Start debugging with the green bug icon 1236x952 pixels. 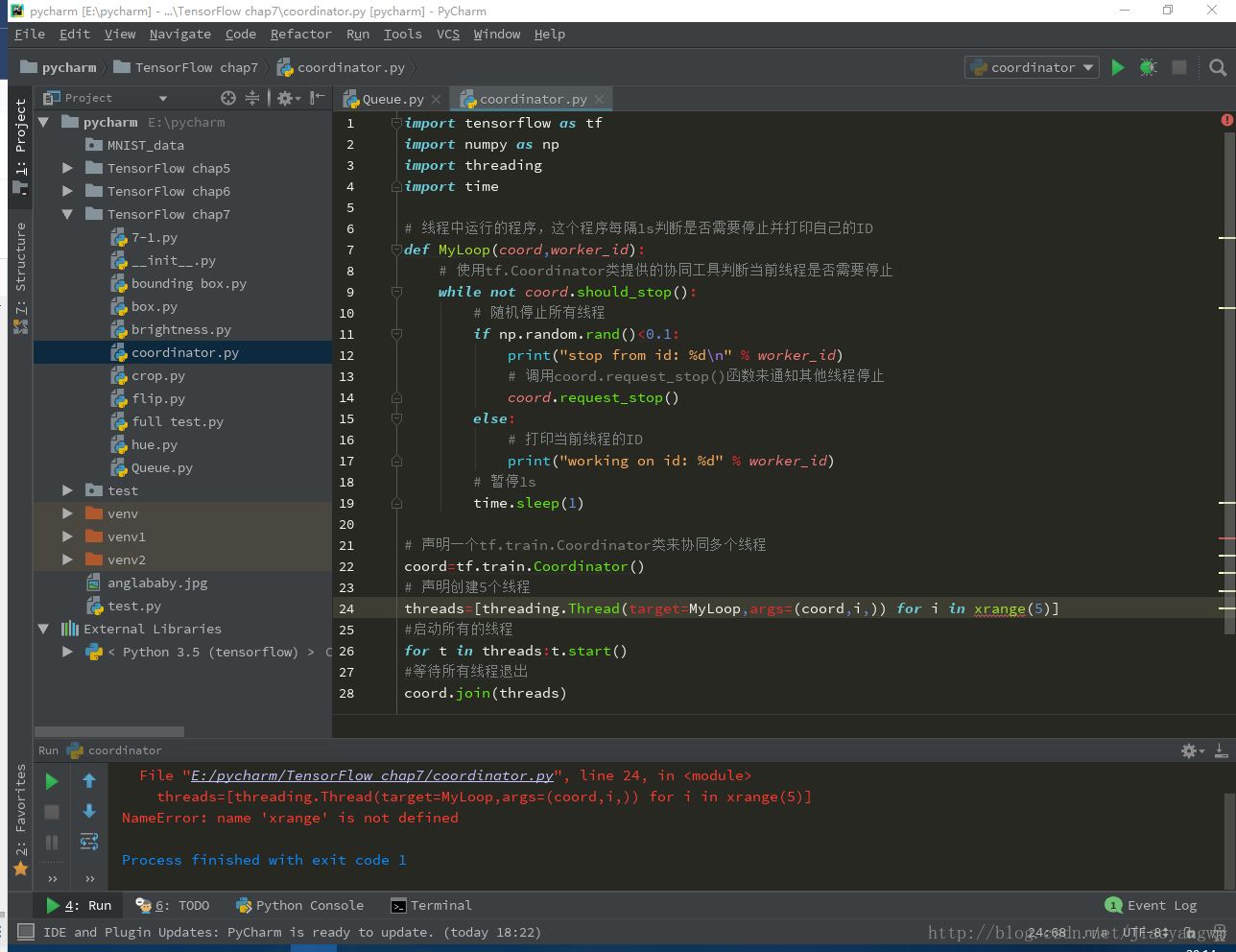tap(1148, 67)
